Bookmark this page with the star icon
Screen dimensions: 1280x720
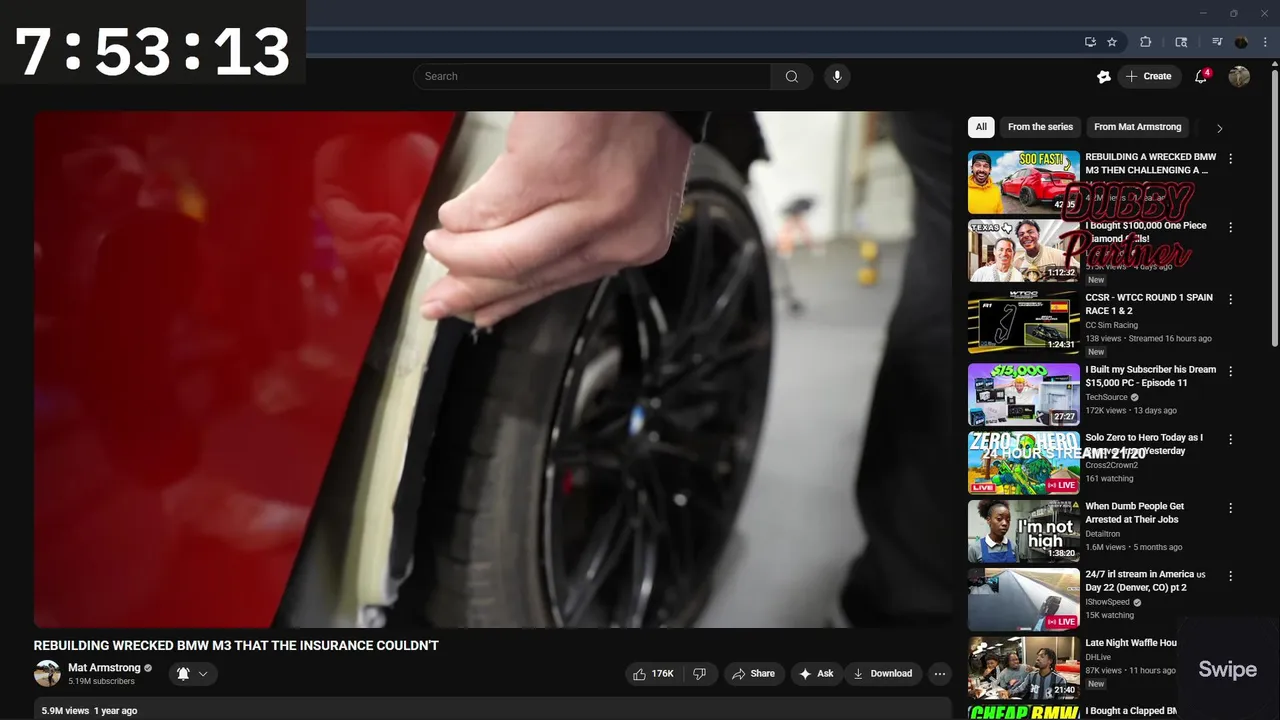1112,42
